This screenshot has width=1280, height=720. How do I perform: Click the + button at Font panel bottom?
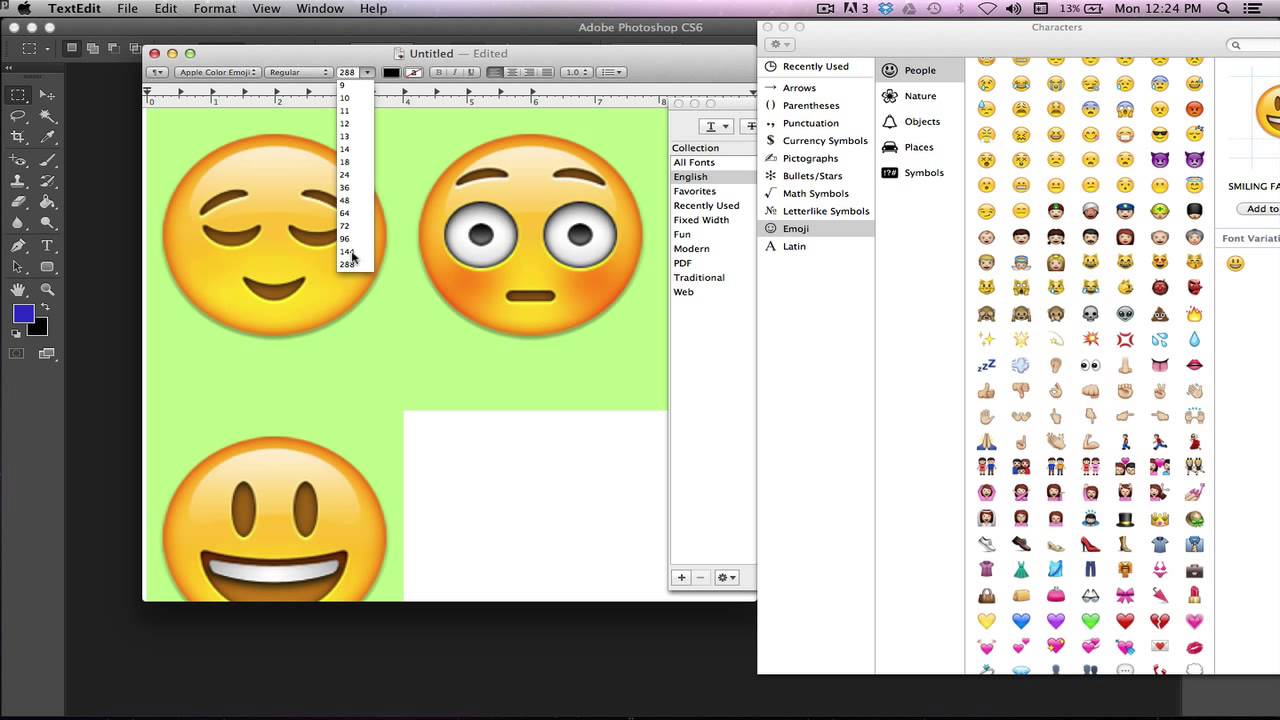pyautogui.click(x=681, y=577)
